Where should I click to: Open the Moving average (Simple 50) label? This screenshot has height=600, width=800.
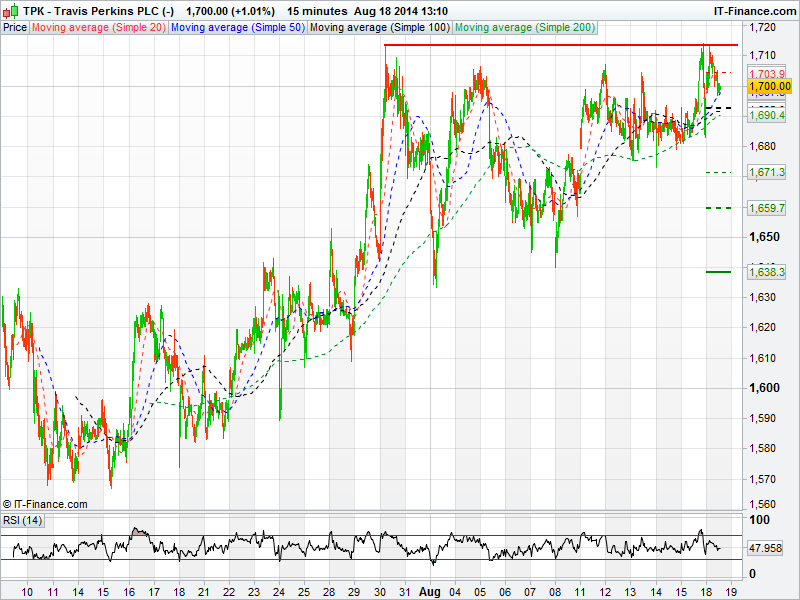click(237, 27)
